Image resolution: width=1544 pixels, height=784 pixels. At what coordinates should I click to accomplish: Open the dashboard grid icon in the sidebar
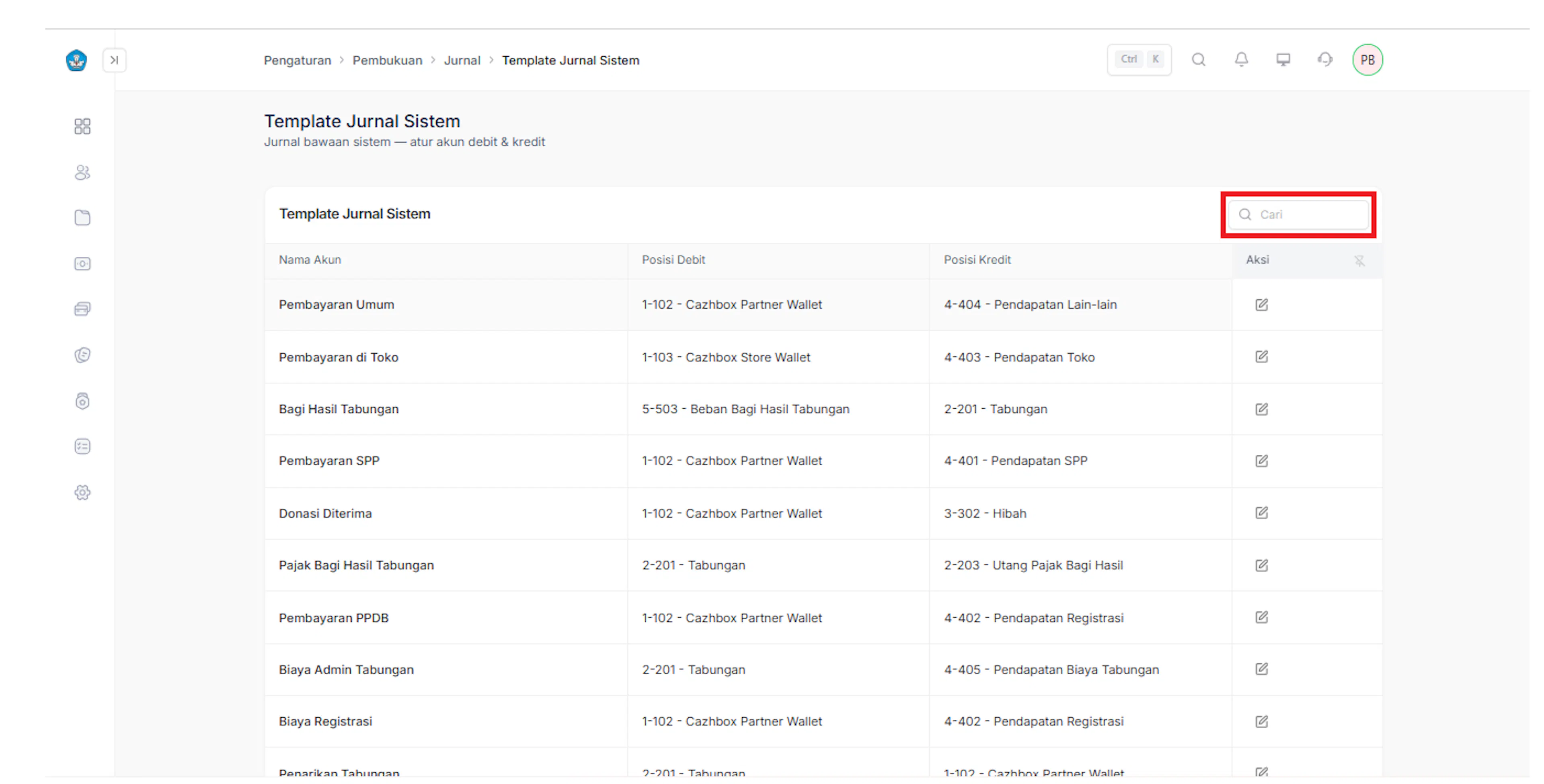pos(83,126)
